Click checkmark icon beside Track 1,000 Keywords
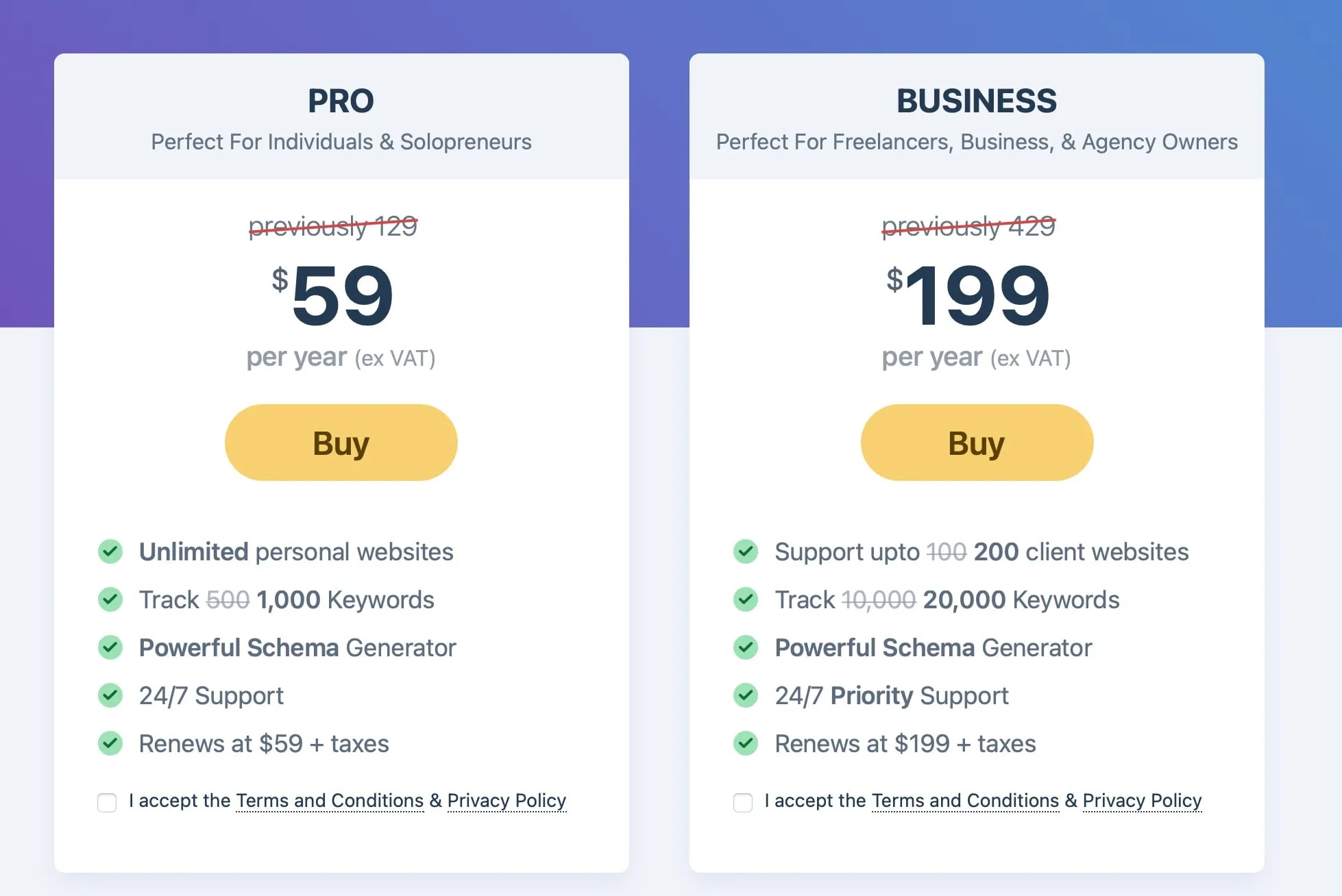Screen dimensions: 1342x896 pos(110,599)
